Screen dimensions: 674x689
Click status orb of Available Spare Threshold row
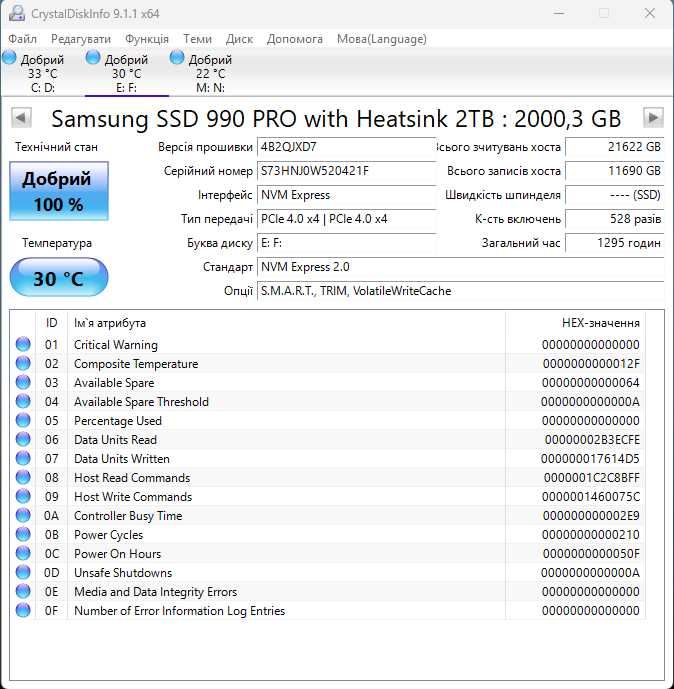pos(23,401)
